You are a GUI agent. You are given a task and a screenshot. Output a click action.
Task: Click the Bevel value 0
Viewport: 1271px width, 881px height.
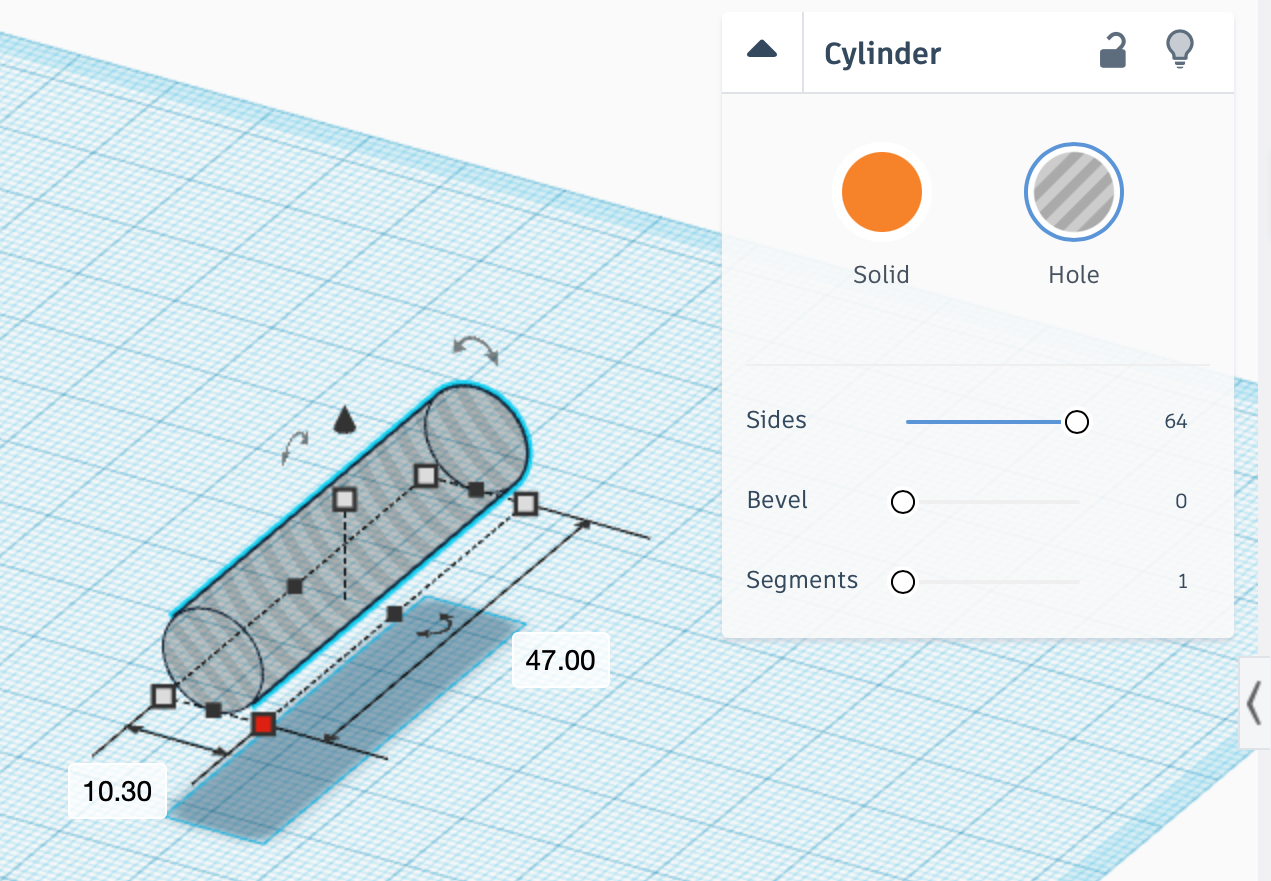[x=1181, y=502]
